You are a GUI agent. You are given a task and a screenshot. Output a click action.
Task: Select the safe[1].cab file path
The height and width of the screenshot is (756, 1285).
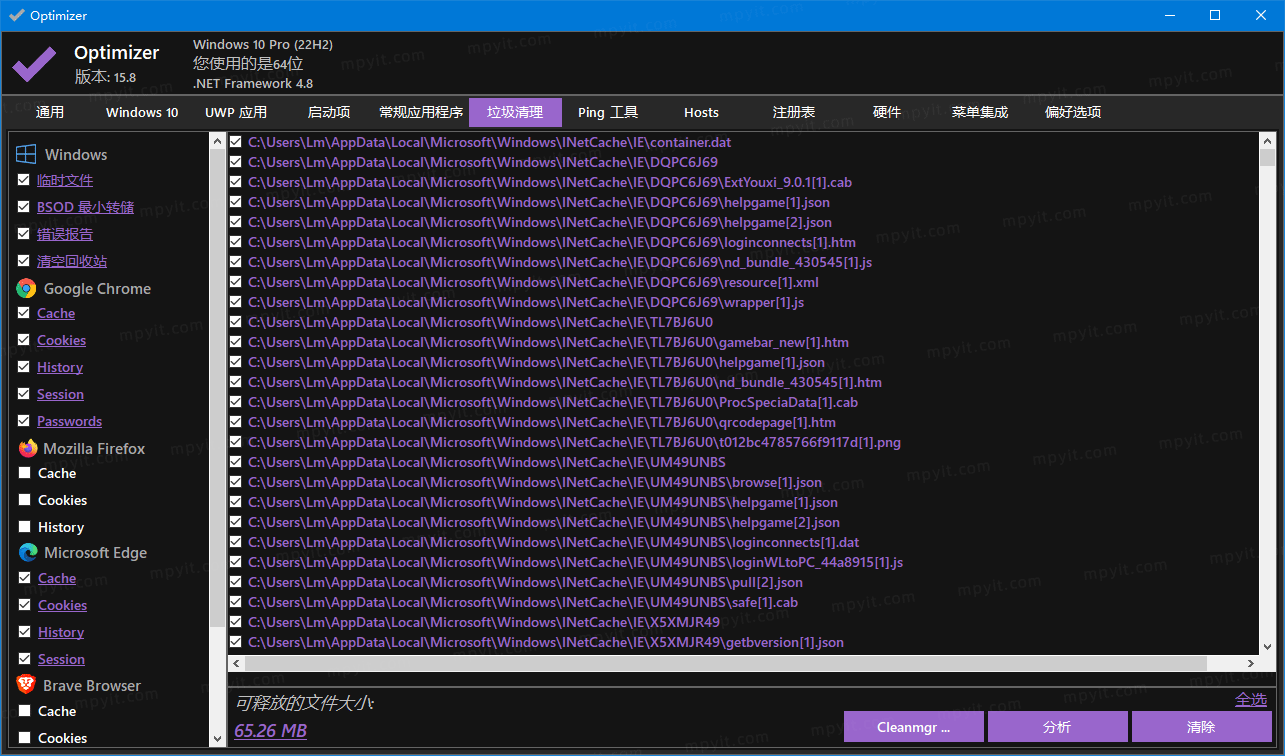point(523,602)
